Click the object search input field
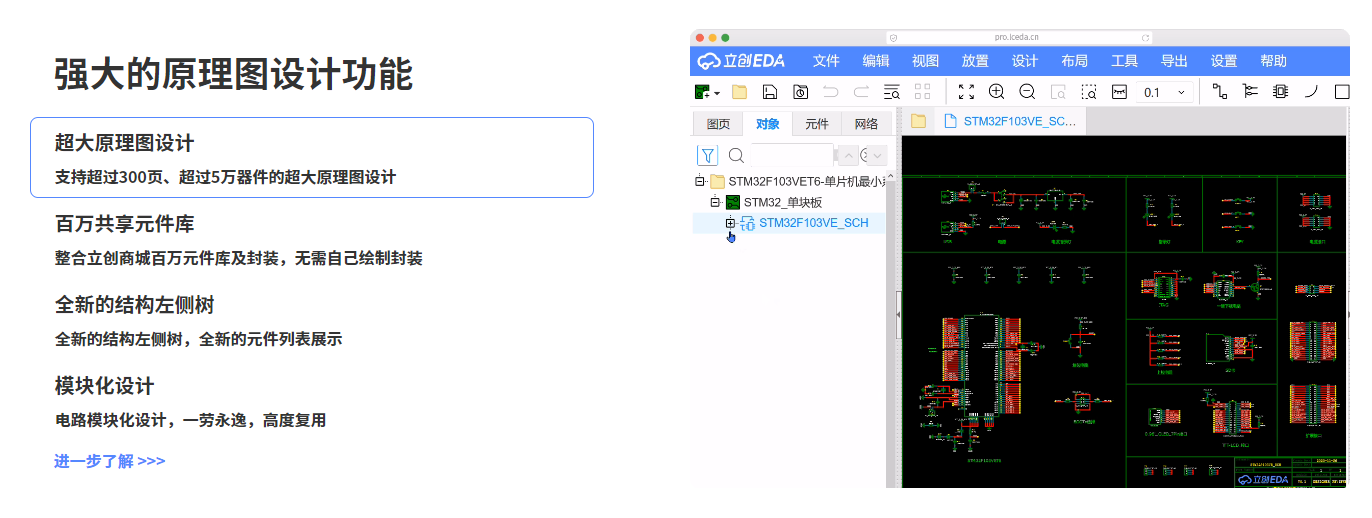The width and height of the screenshot is (1372, 518). point(792,155)
